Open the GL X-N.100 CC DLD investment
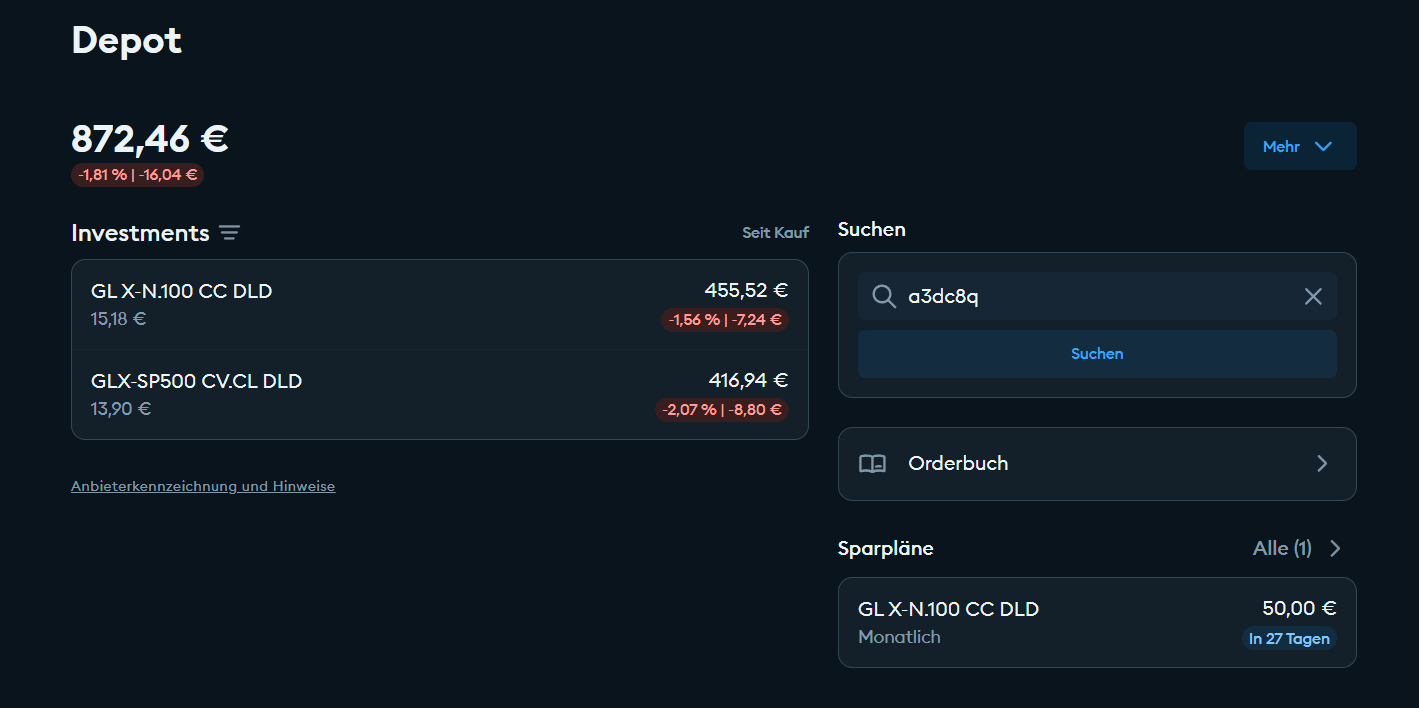Screen dimensions: 1419x708 pos(439,305)
